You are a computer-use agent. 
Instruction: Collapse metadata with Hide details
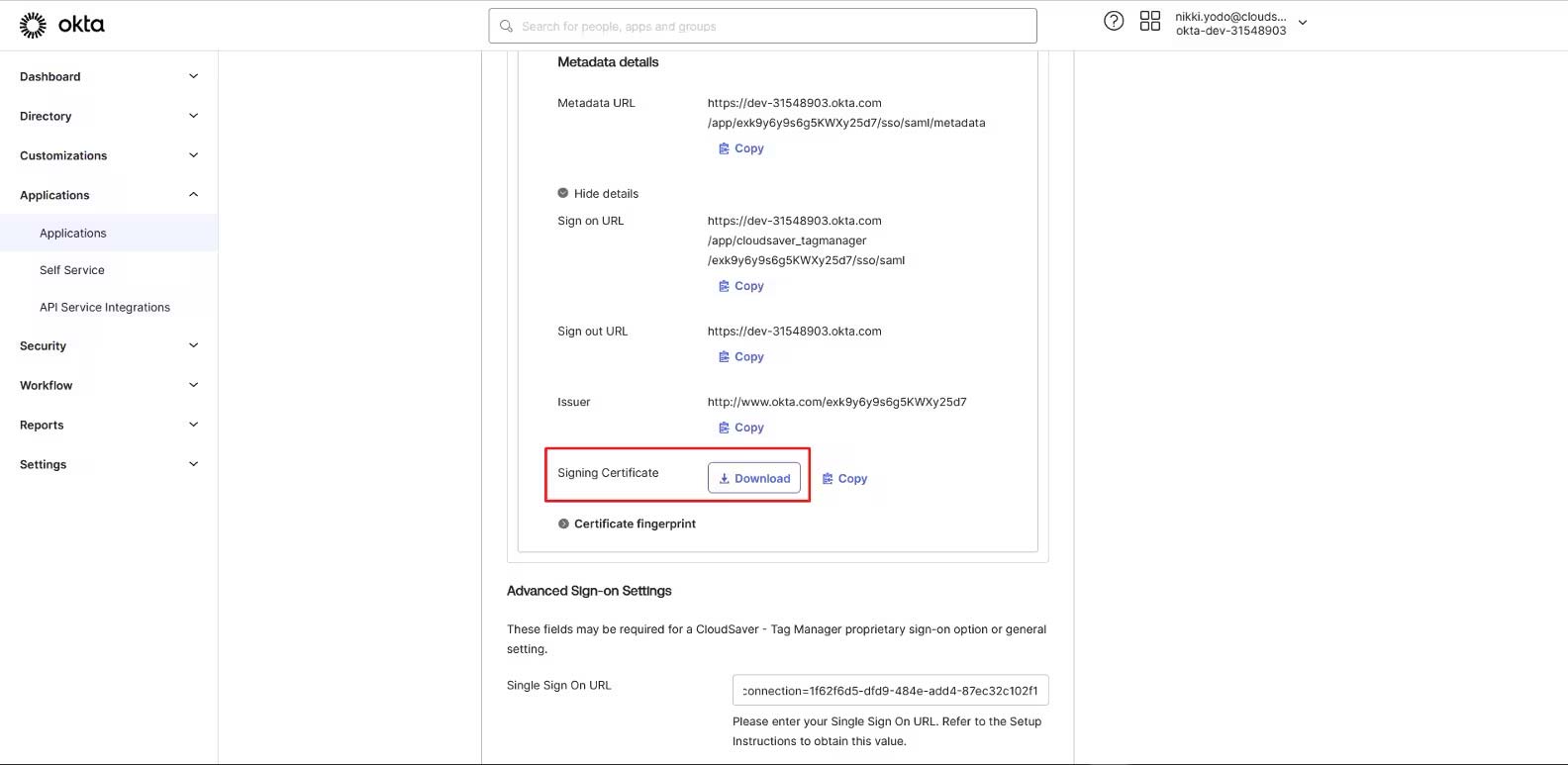click(x=598, y=194)
